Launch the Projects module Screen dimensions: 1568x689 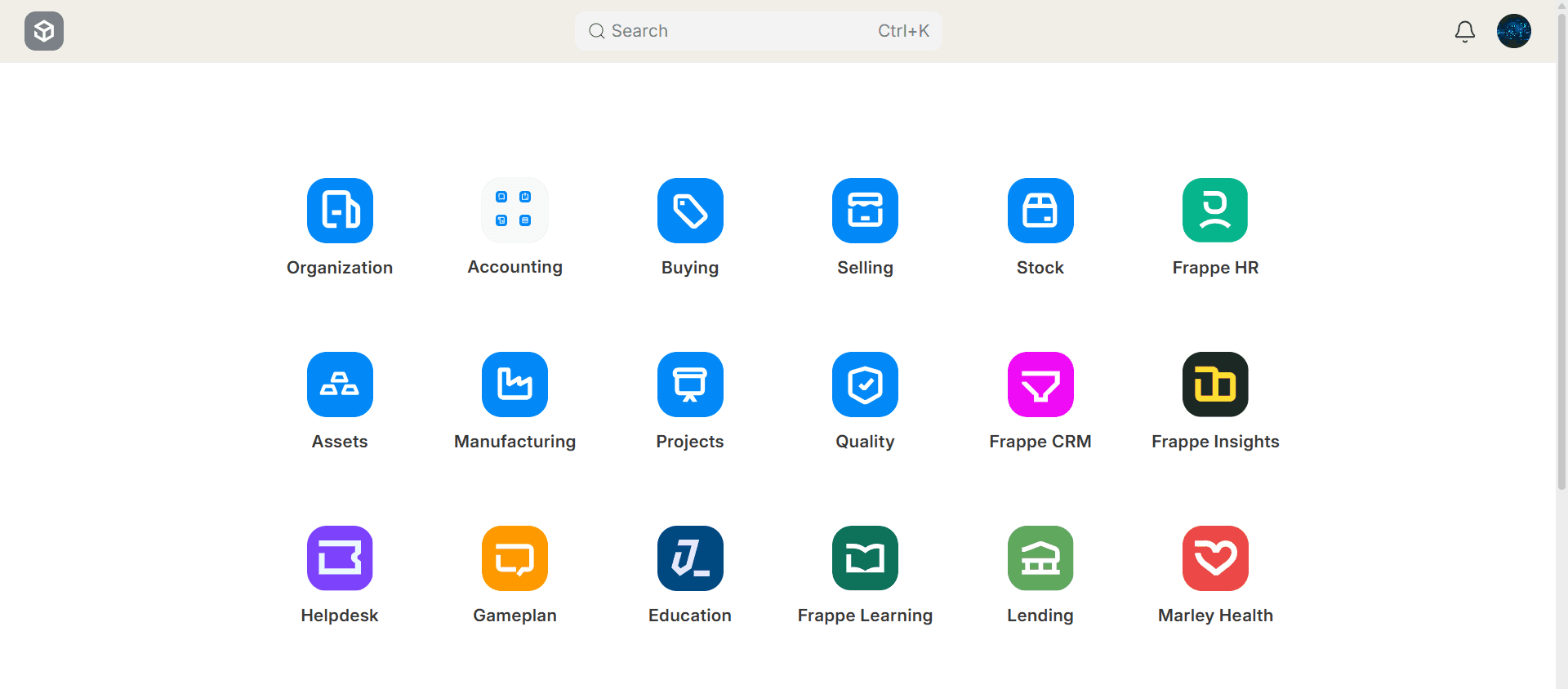pos(690,385)
